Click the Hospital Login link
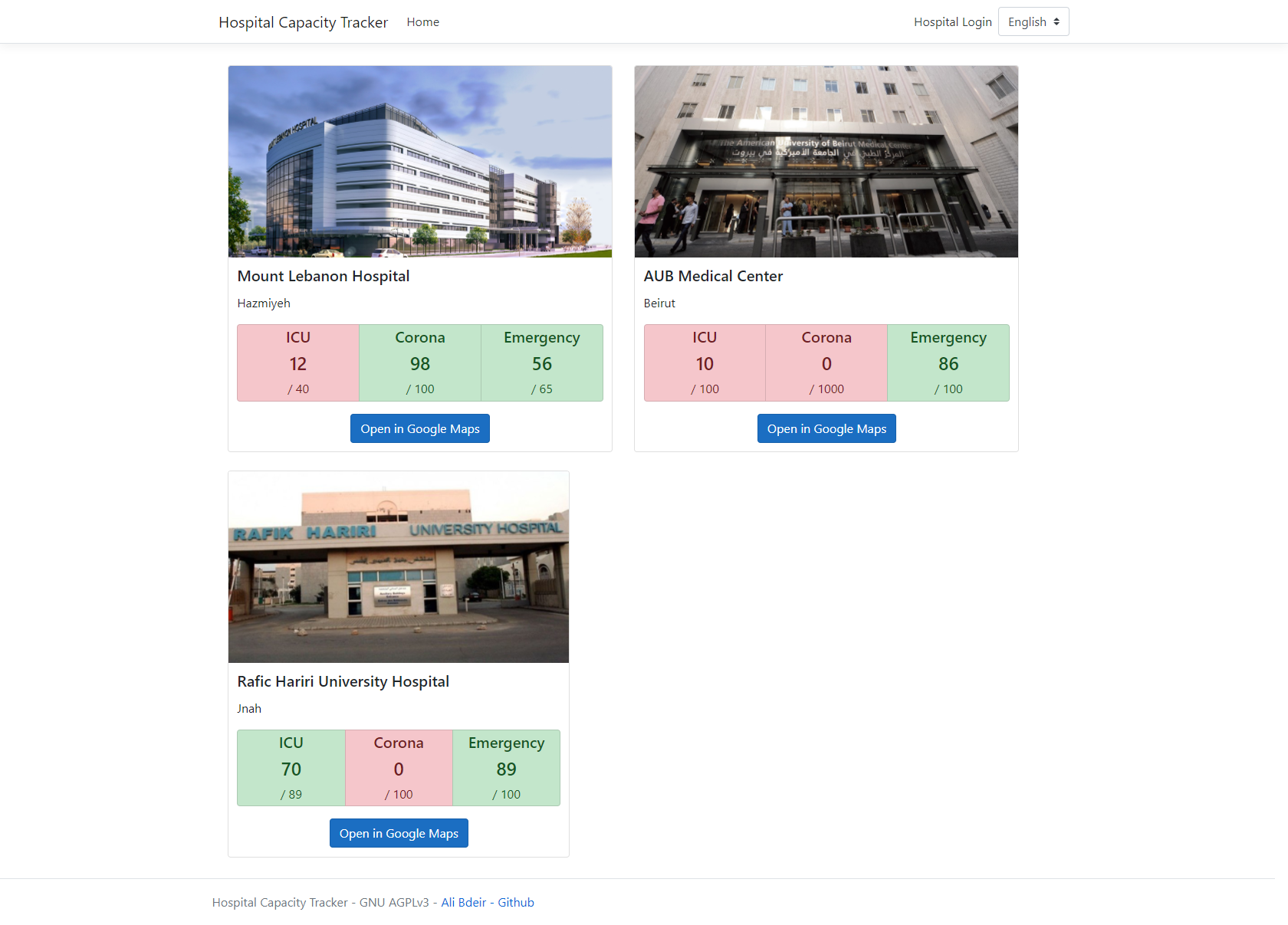This screenshot has height=925, width=1288. (x=952, y=21)
